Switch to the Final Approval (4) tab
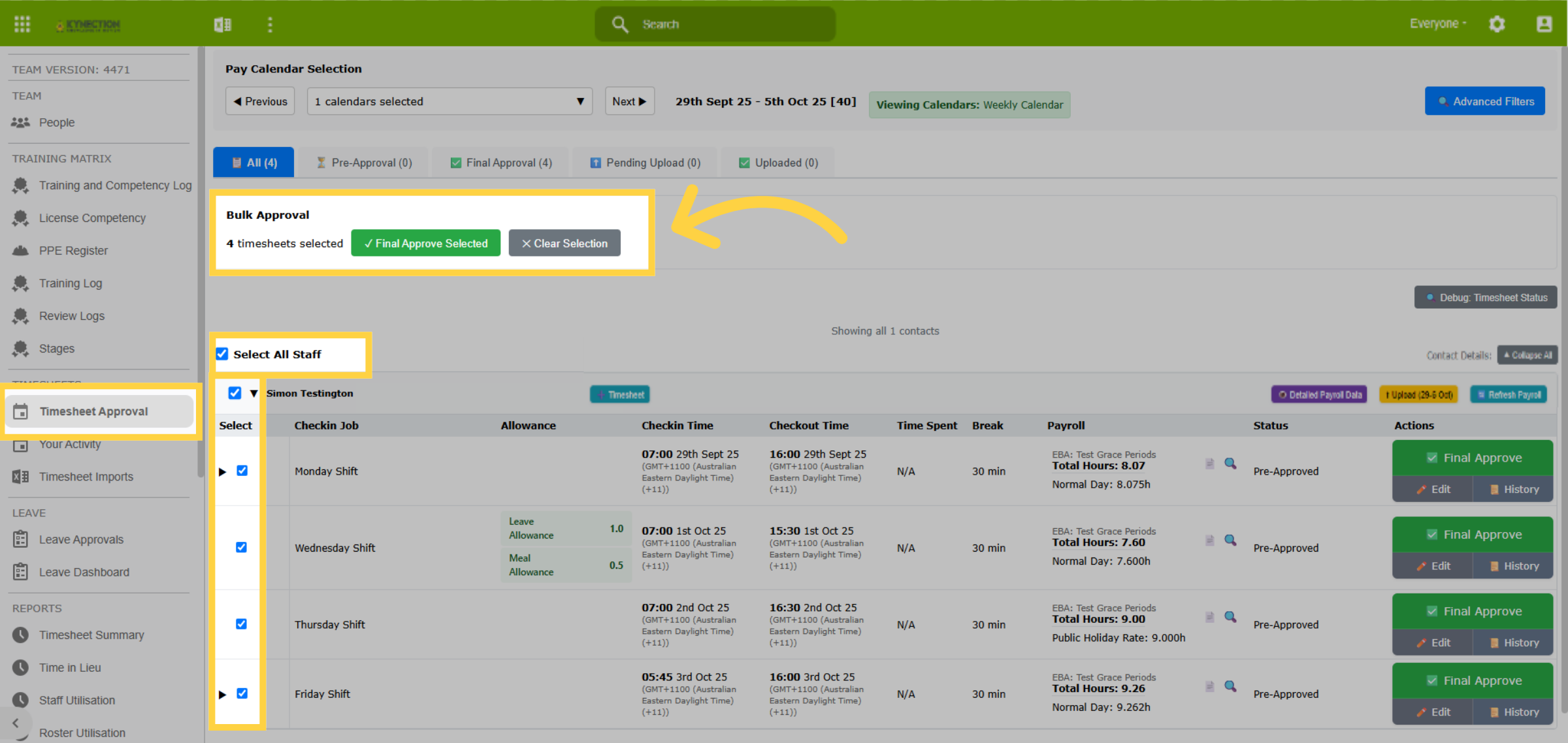 point(501,163)
